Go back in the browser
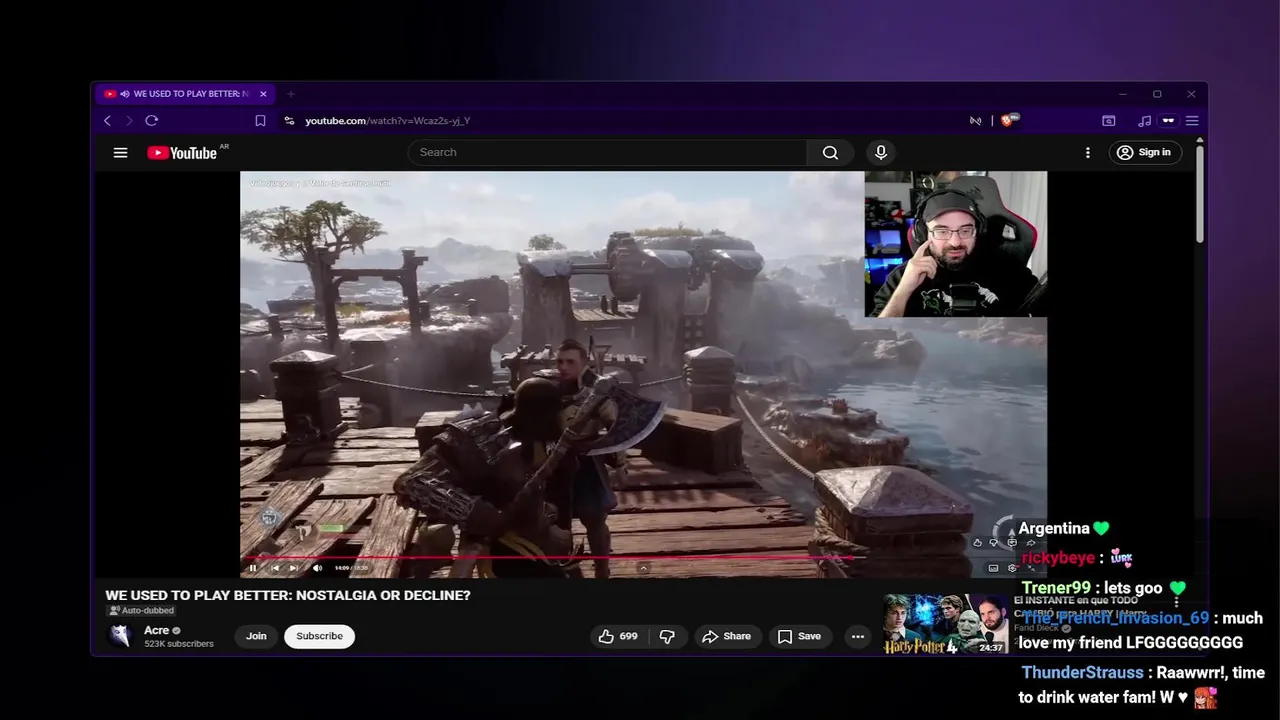 tap(107, 121)
